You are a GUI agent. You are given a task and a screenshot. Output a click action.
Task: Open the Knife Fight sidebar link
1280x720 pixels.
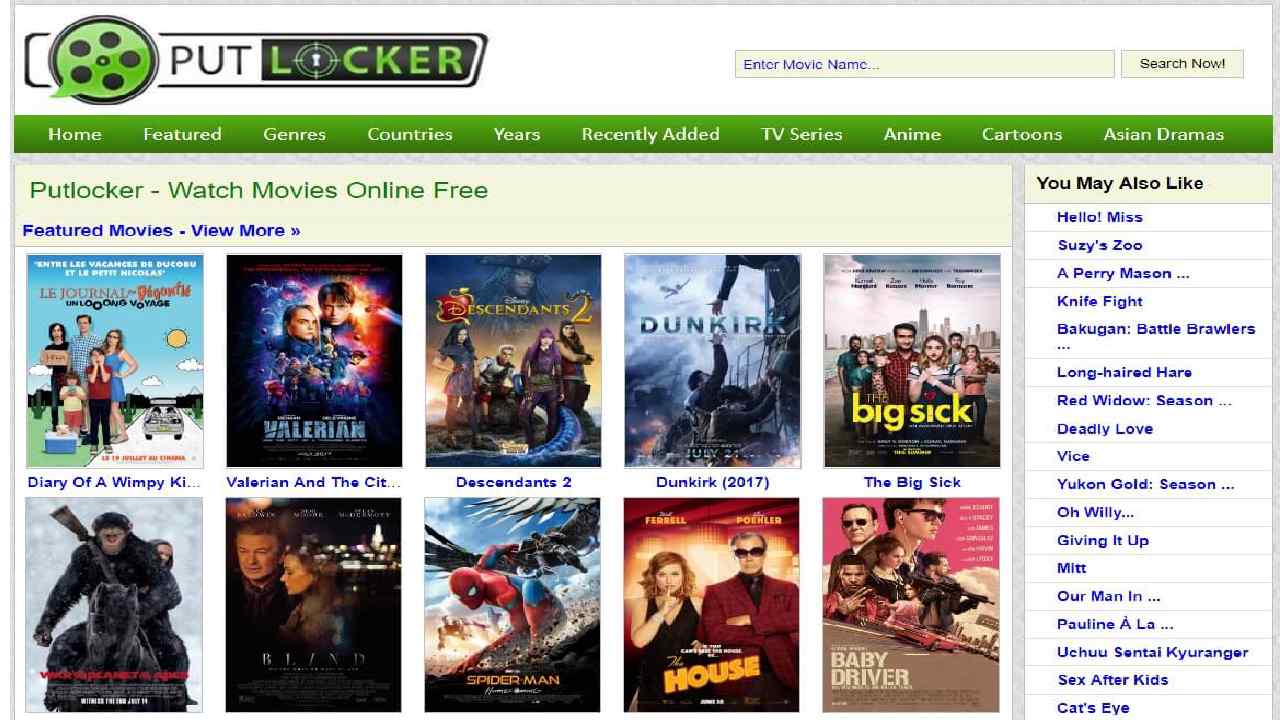[x=1100, y=301]
